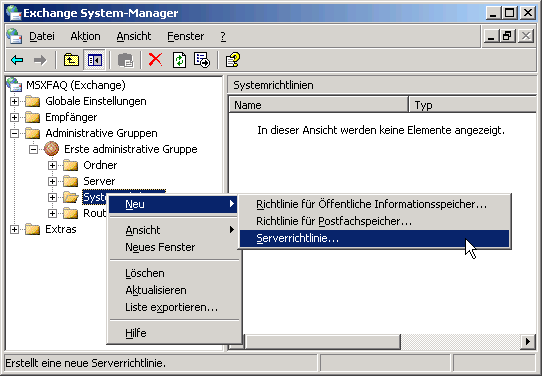542x376 pixels.
Task: Open the Datei menu
Action: 42,36
